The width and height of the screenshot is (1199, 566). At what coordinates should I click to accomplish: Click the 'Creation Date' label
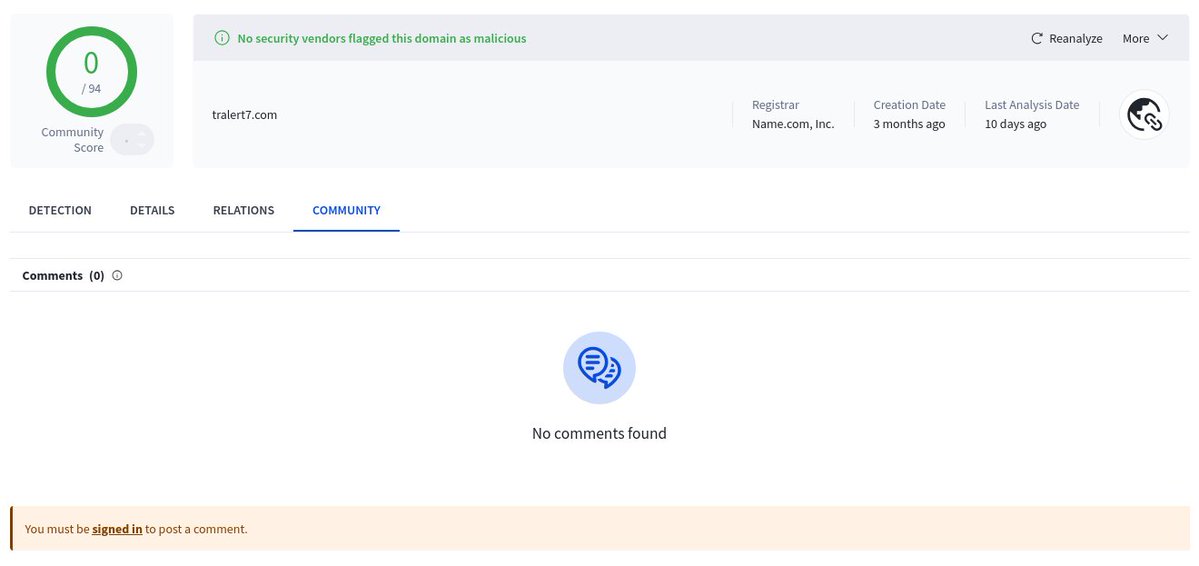click(x=909, y=105)
